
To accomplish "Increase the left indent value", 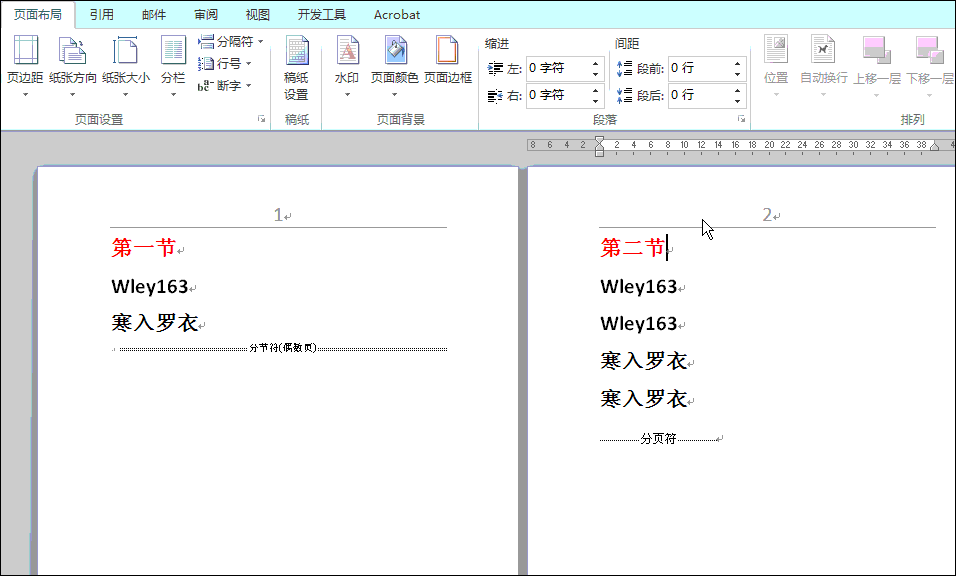I will click(596, 63).
